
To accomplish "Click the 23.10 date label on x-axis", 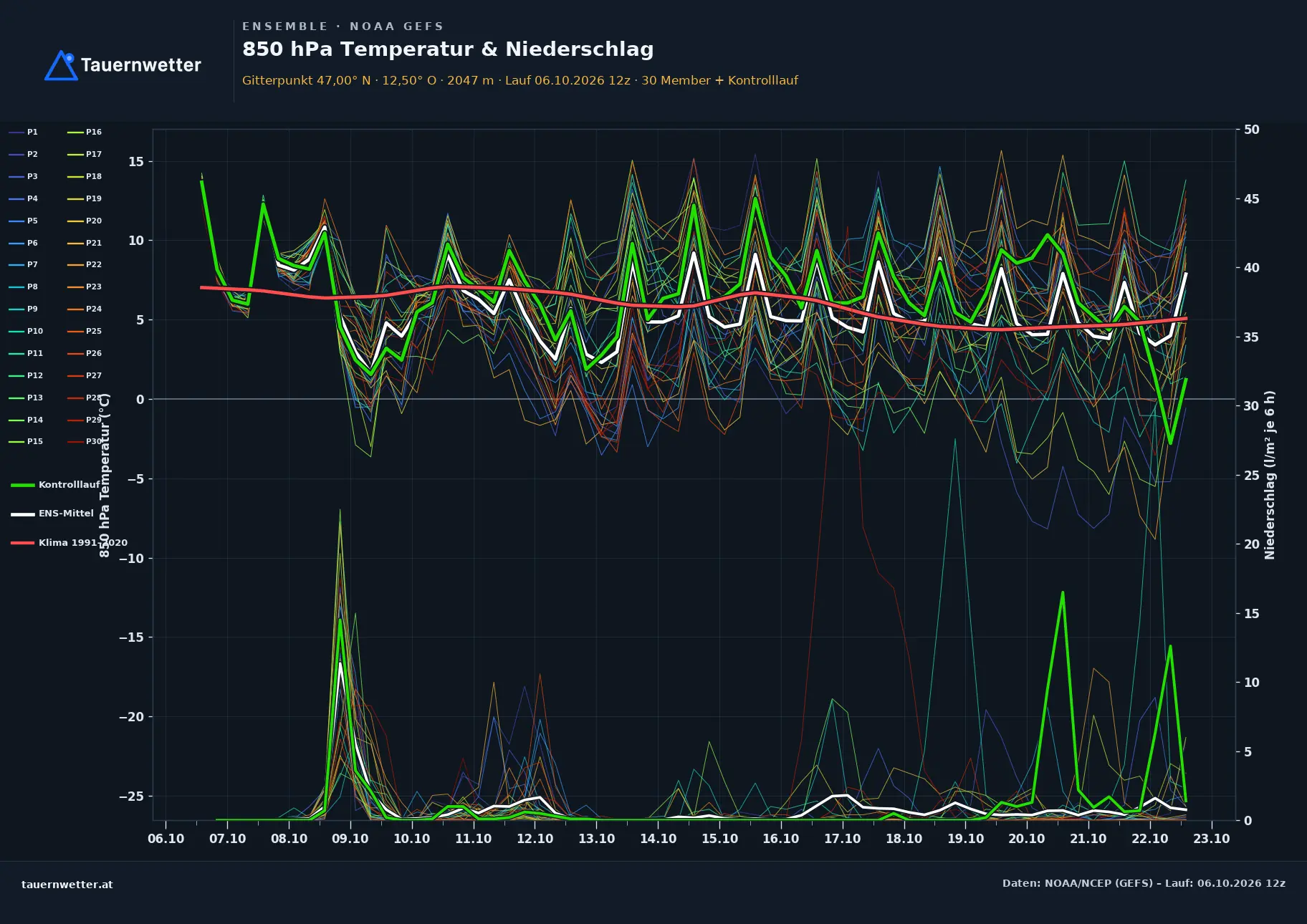I will 1212,839.
